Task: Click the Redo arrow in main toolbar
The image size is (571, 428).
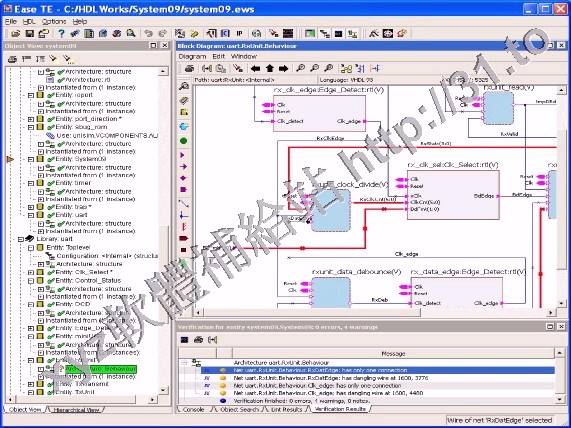Action: [163, 34]
